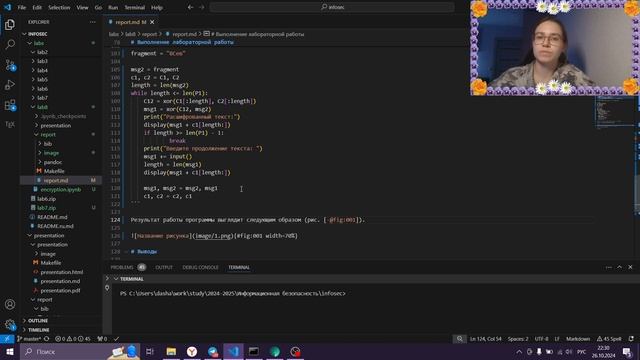Image resolution: width=640 pixels, height=360 pixels.
Task: Click the VS Code logo icon
Action: [x=7, y=7]
